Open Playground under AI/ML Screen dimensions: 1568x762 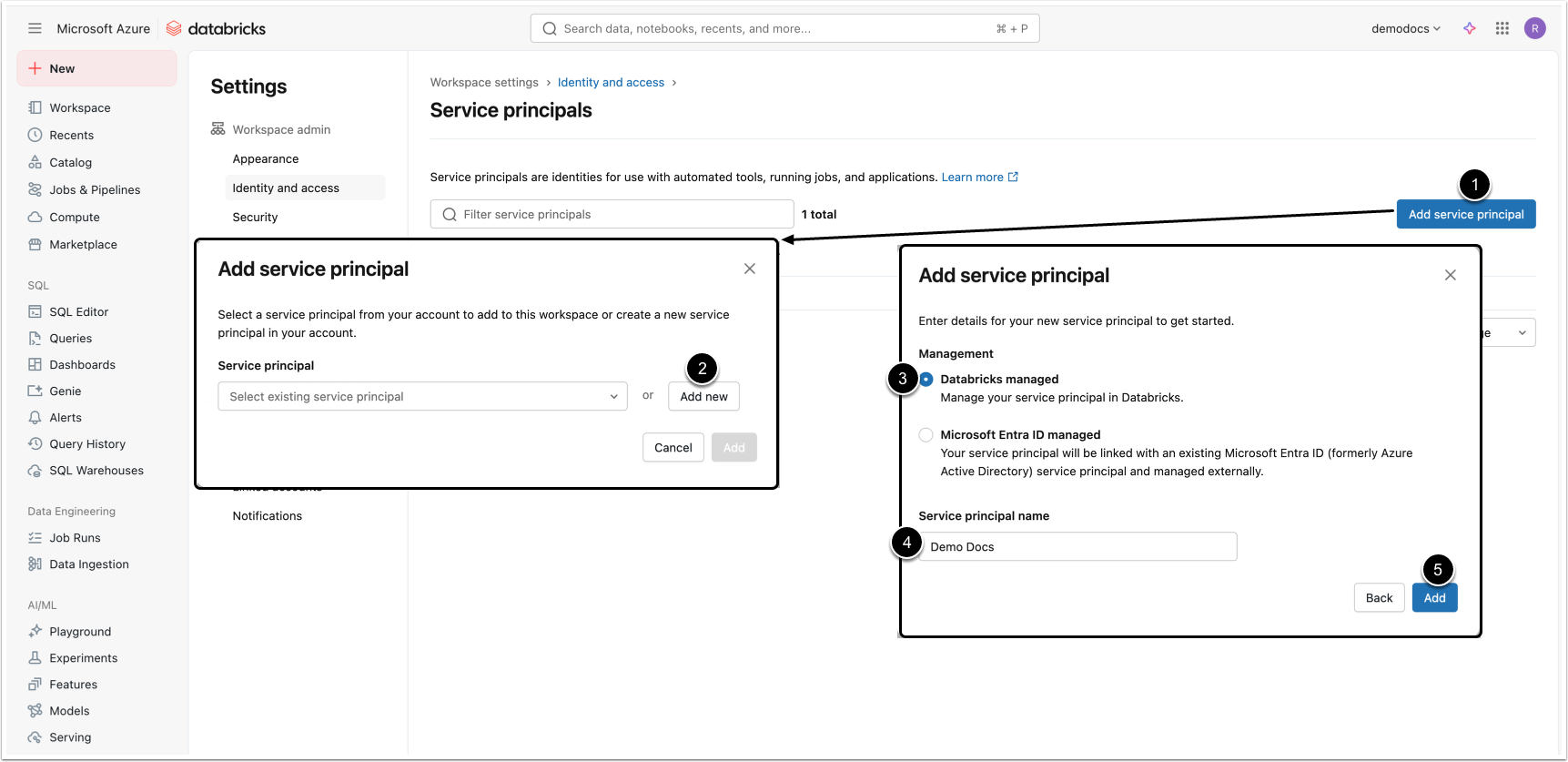80,631
